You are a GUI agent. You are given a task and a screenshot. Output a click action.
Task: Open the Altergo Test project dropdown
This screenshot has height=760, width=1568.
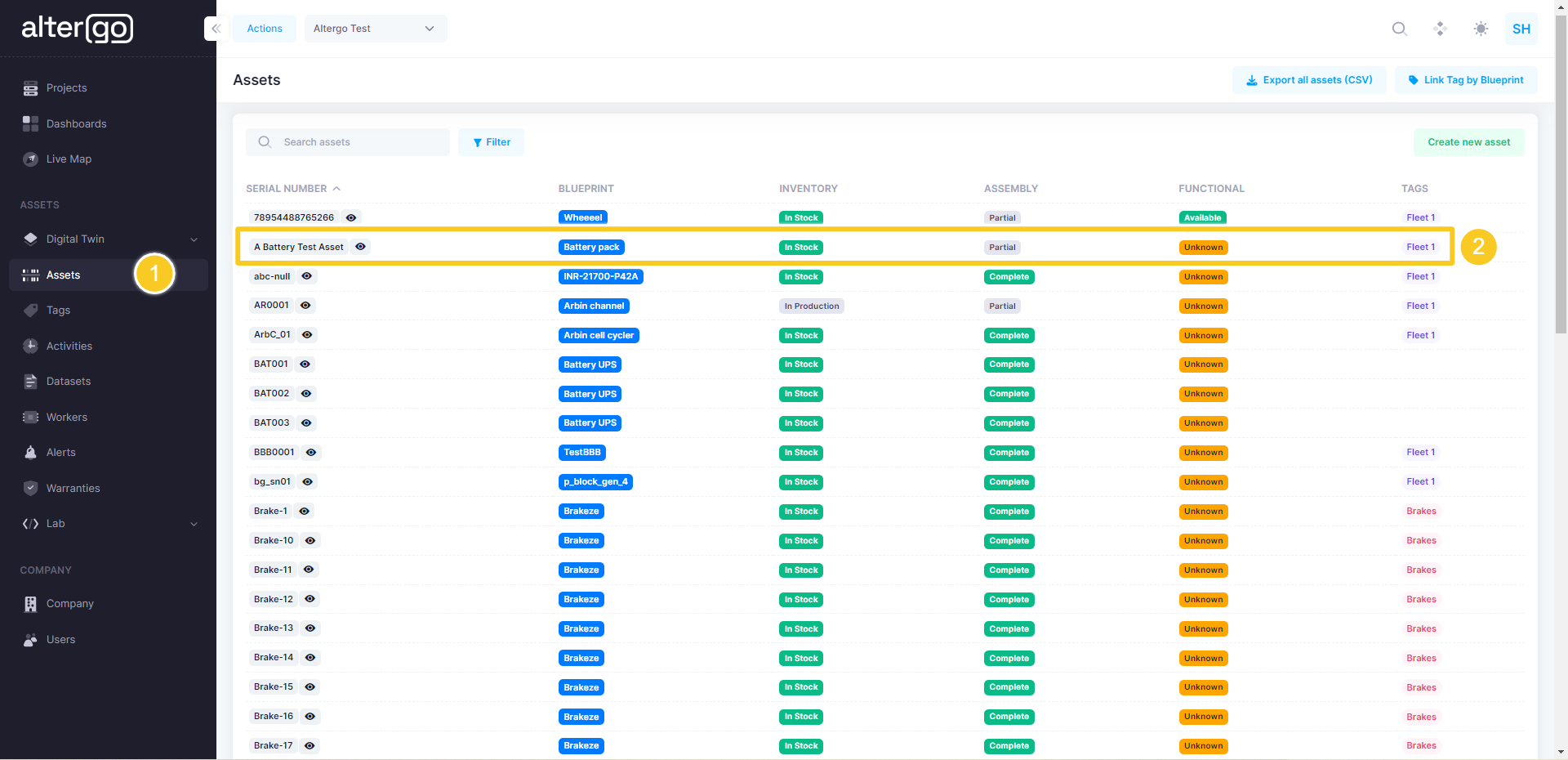pos(375,29)
